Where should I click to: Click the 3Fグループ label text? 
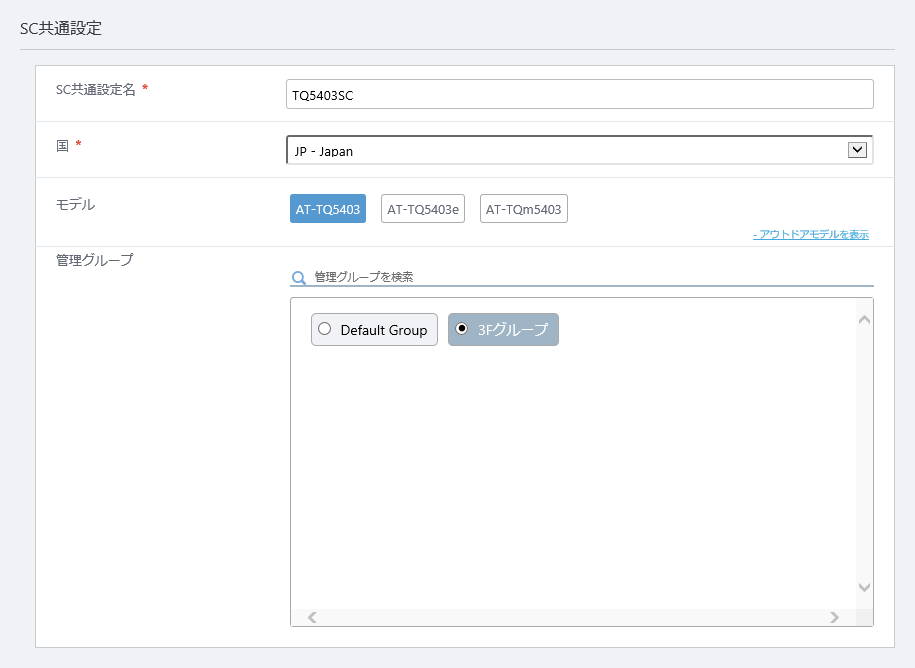[513, 330]
